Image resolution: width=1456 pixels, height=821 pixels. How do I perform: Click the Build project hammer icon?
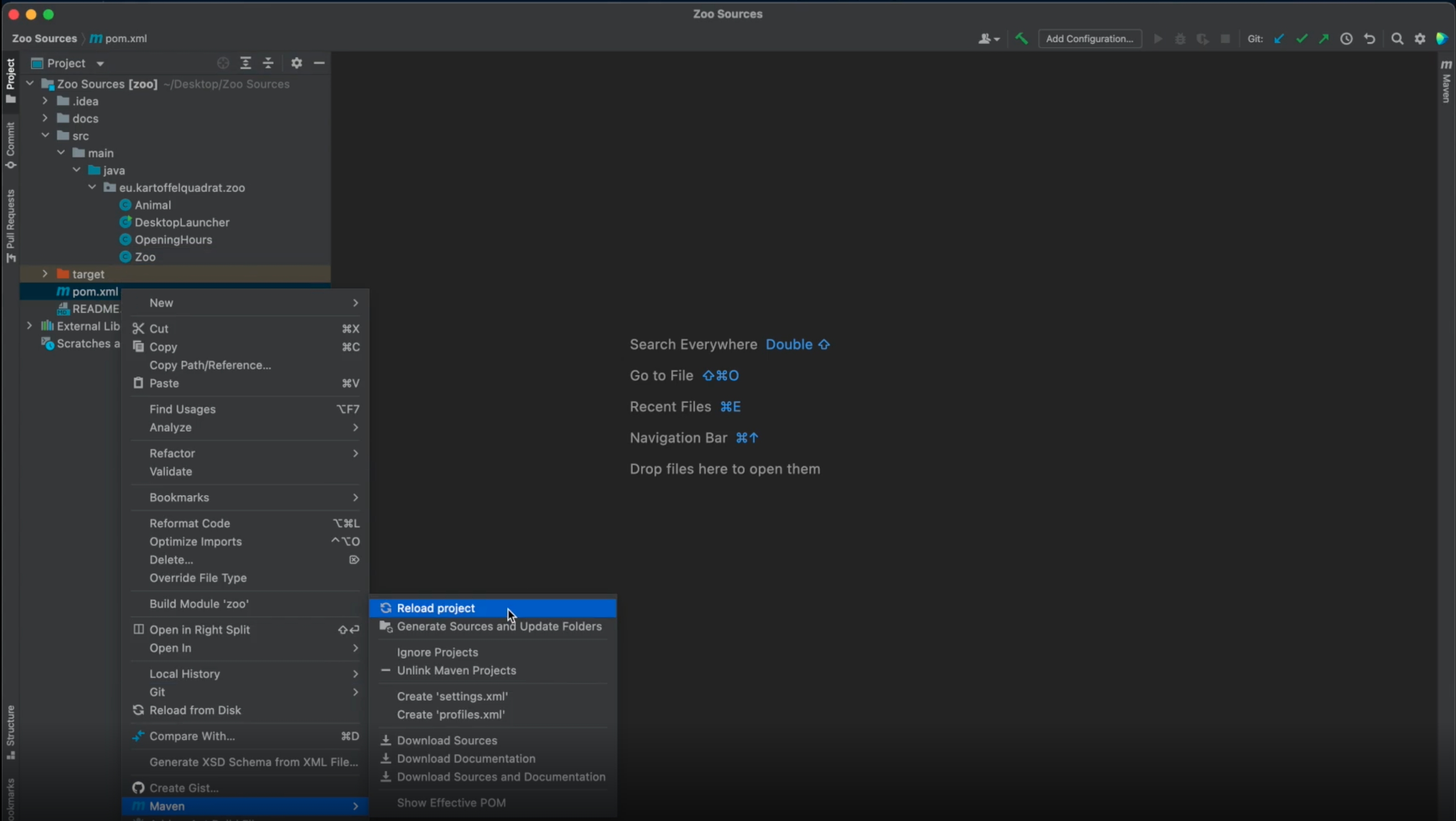(x=1021, y=39)
